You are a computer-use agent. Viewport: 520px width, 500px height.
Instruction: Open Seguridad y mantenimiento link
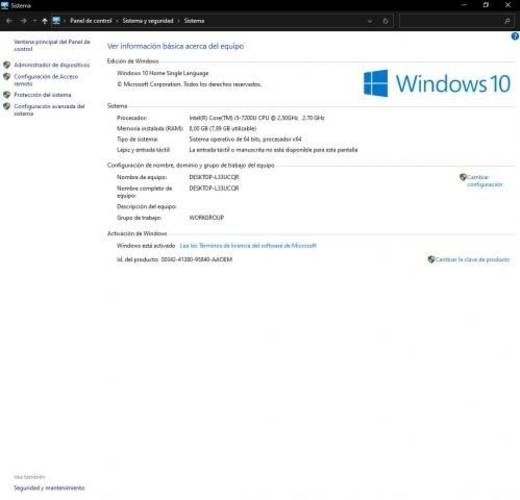tap(49, 488)
